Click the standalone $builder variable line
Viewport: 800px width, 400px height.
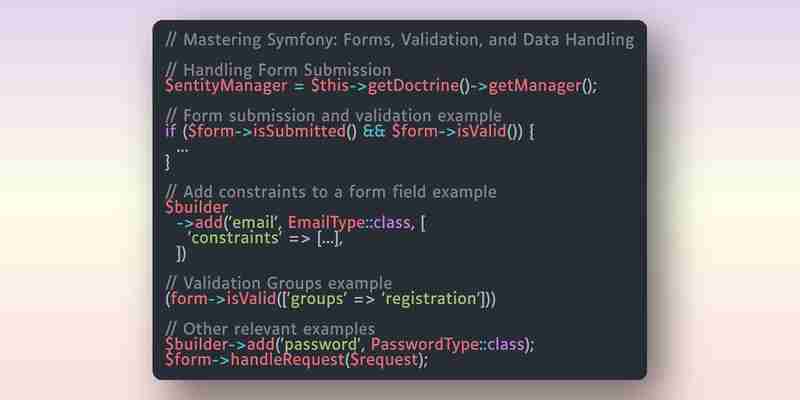click(196, 208)
